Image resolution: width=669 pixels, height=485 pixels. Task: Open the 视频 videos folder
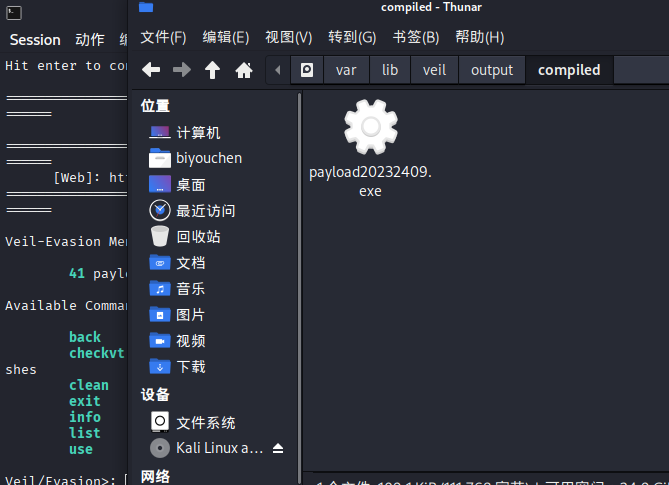pos(191,341)
